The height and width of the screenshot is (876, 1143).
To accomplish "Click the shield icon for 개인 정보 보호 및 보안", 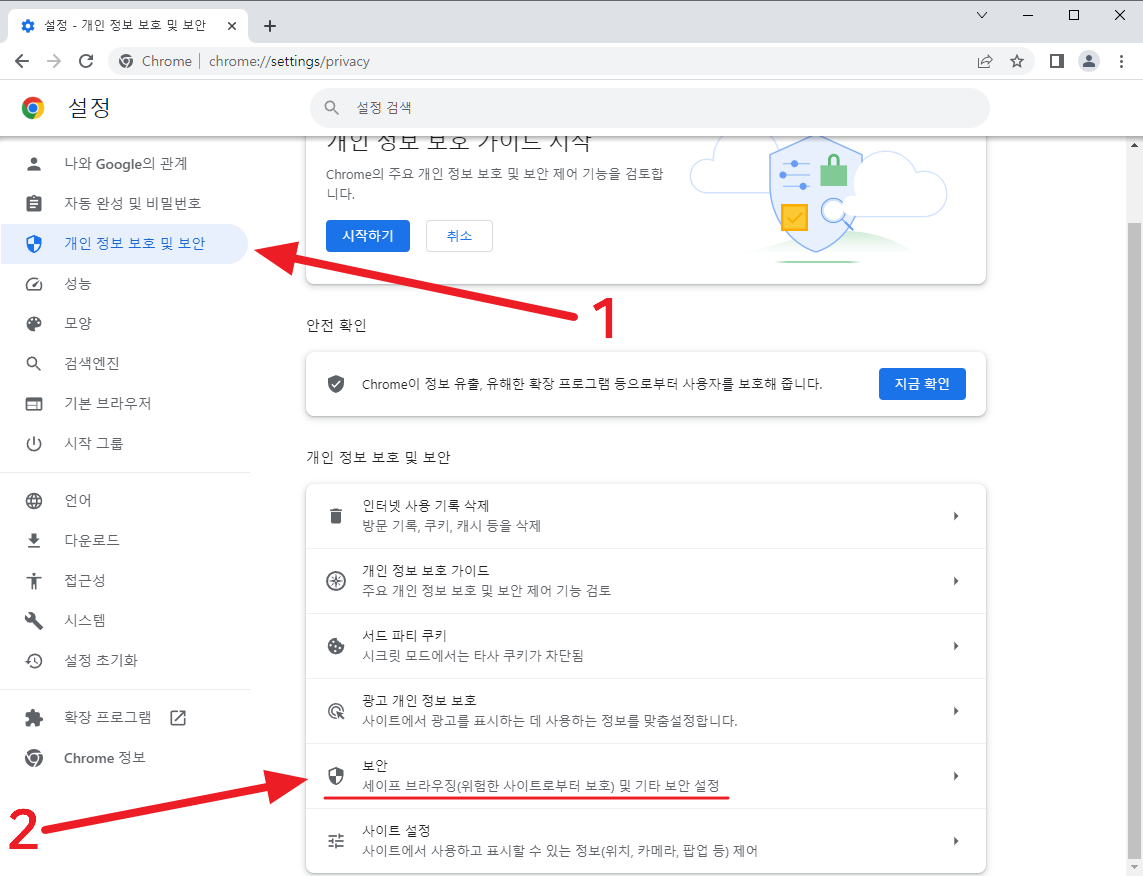I will 34,243.
